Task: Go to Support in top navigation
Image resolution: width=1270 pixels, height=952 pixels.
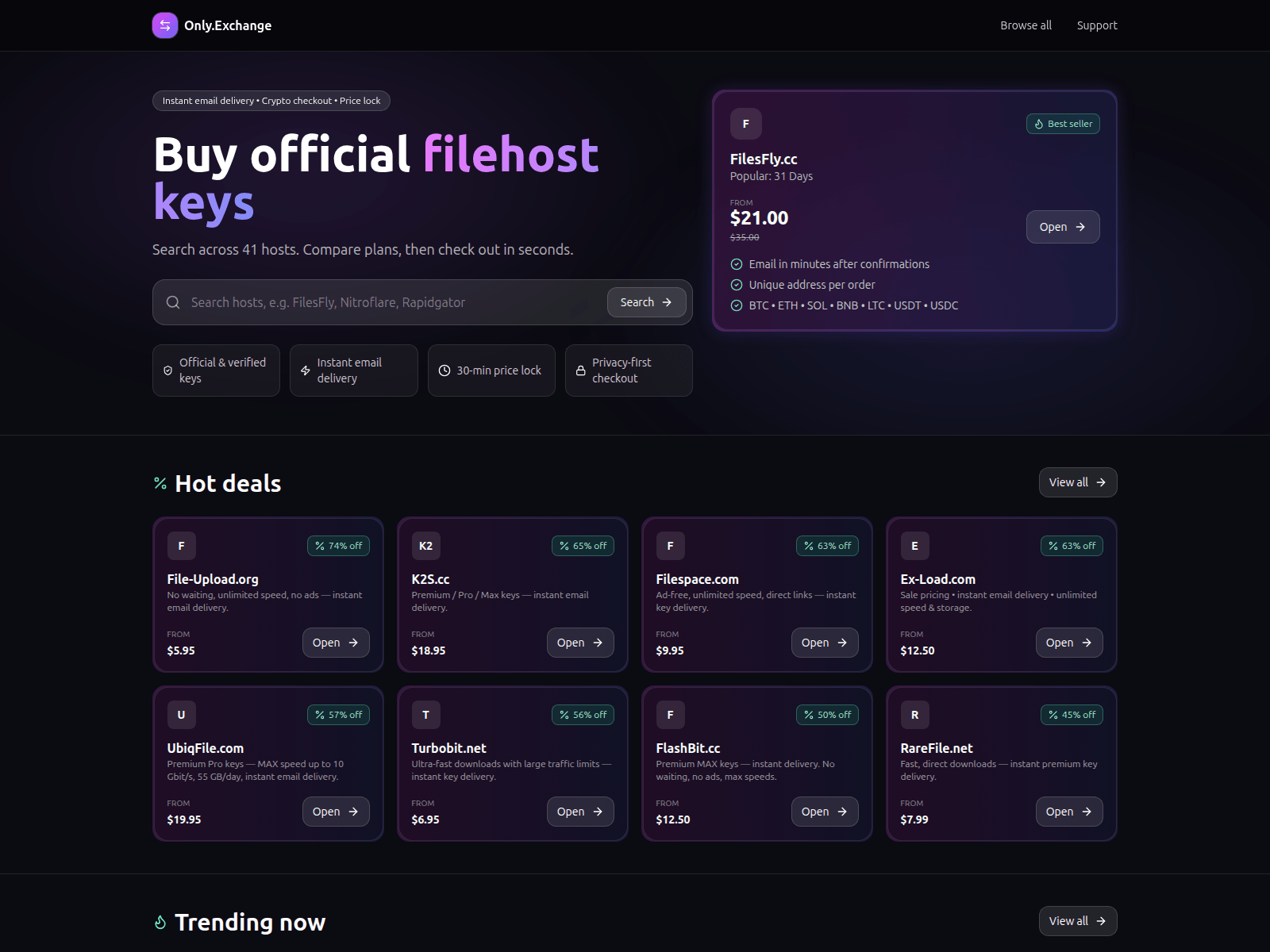Action: tap(1096, 25)
